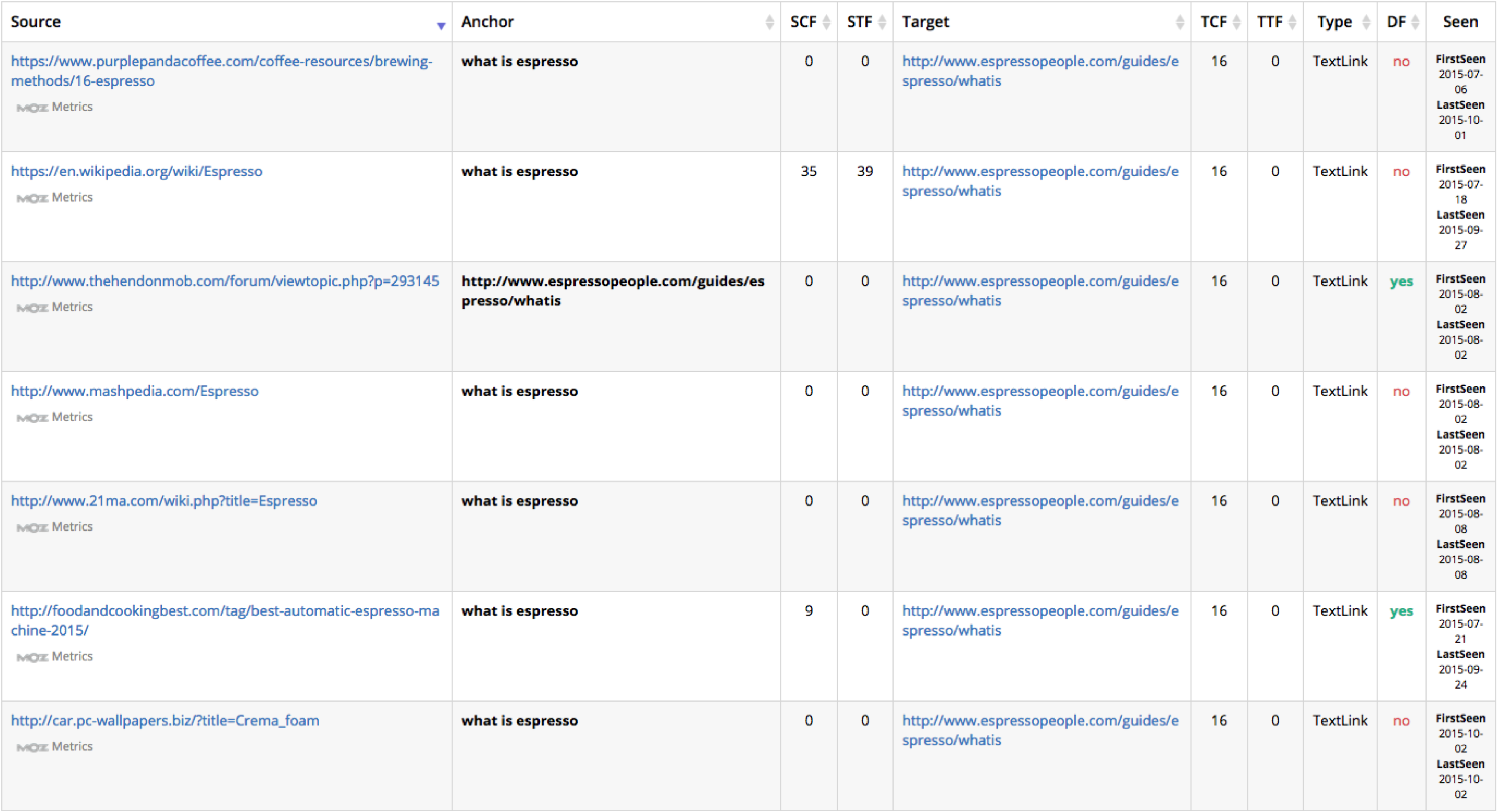Screen dimensions: 1499x812
Task: Click the Source column header
Action: (227, 21)
